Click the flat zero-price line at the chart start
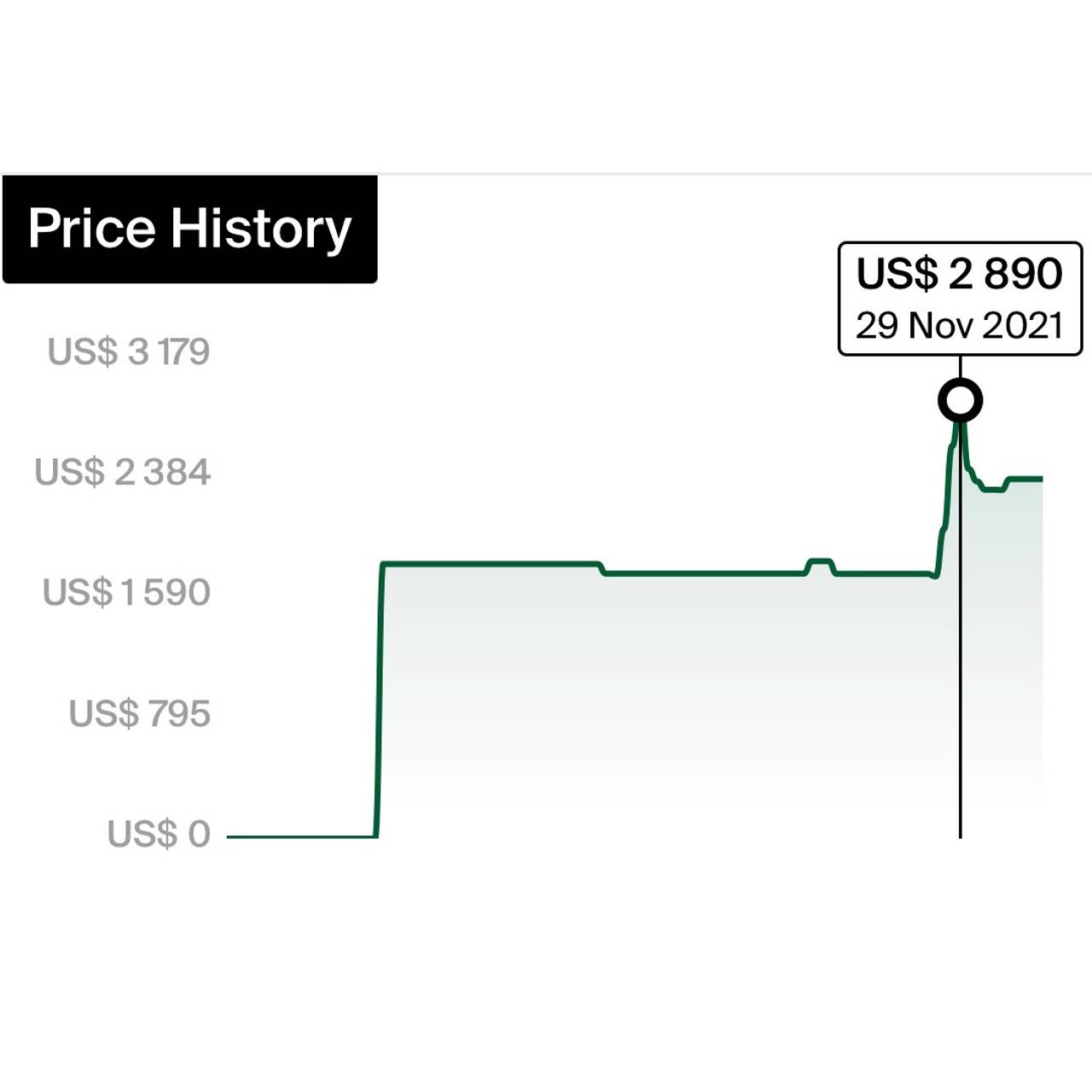 pyautogui.click(x=302, y=836)
